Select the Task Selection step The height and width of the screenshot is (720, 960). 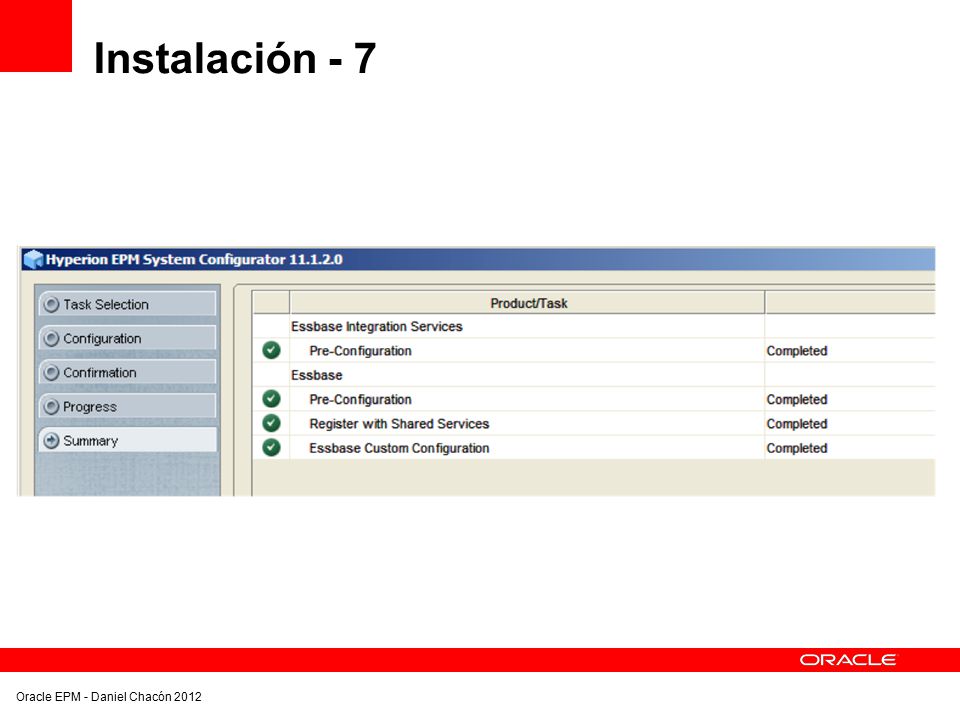point(127,304)
